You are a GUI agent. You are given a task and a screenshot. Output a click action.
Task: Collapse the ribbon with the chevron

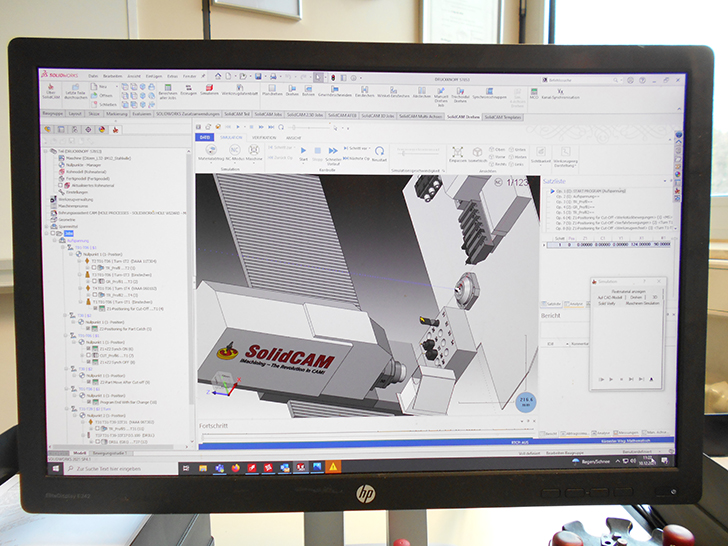(679, 109)
